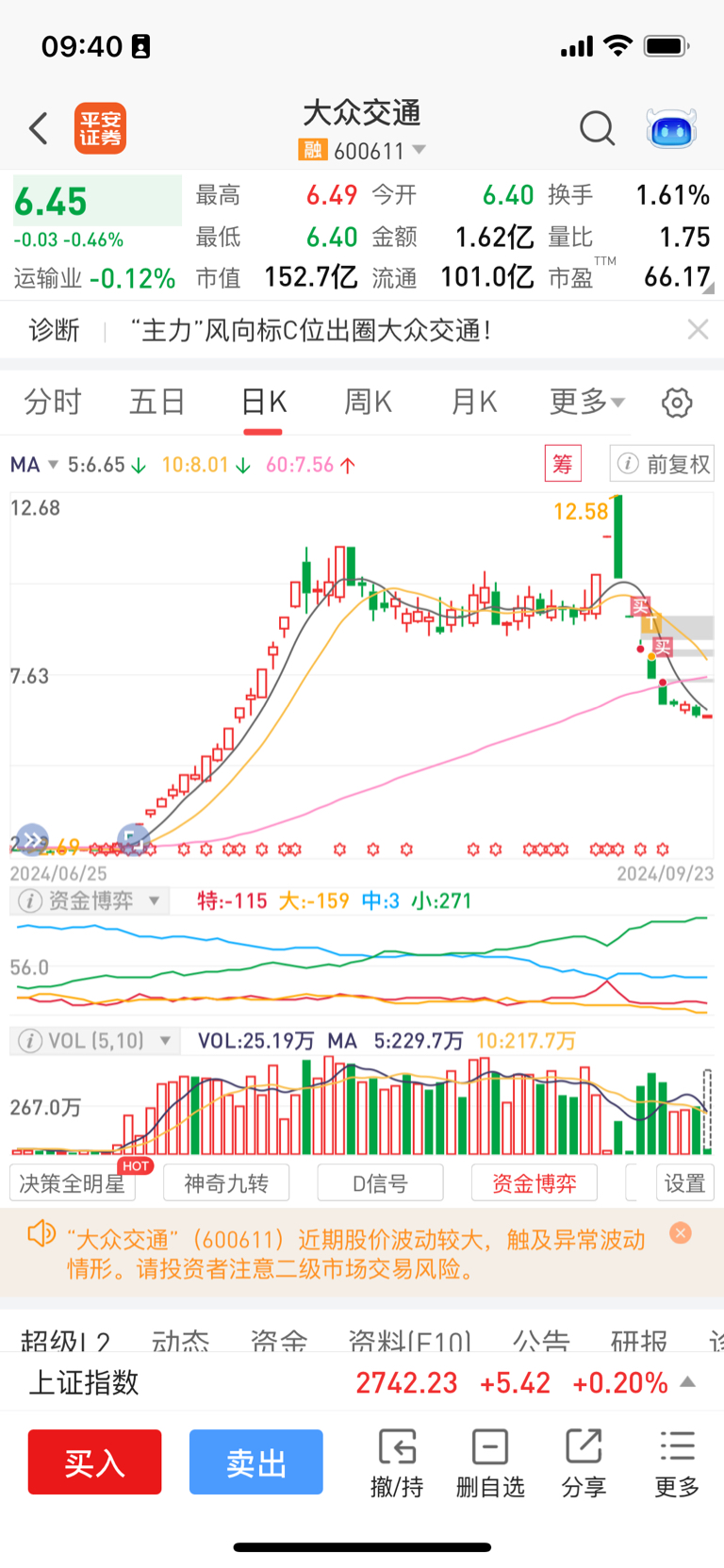Tap the upper 买 marker on chart
This screenshot has height=1568, width=724.
[x=641, y=606]
